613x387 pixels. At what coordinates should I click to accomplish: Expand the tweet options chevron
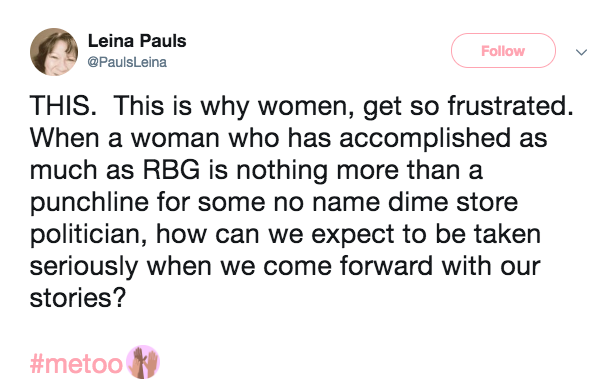point(581,52)
